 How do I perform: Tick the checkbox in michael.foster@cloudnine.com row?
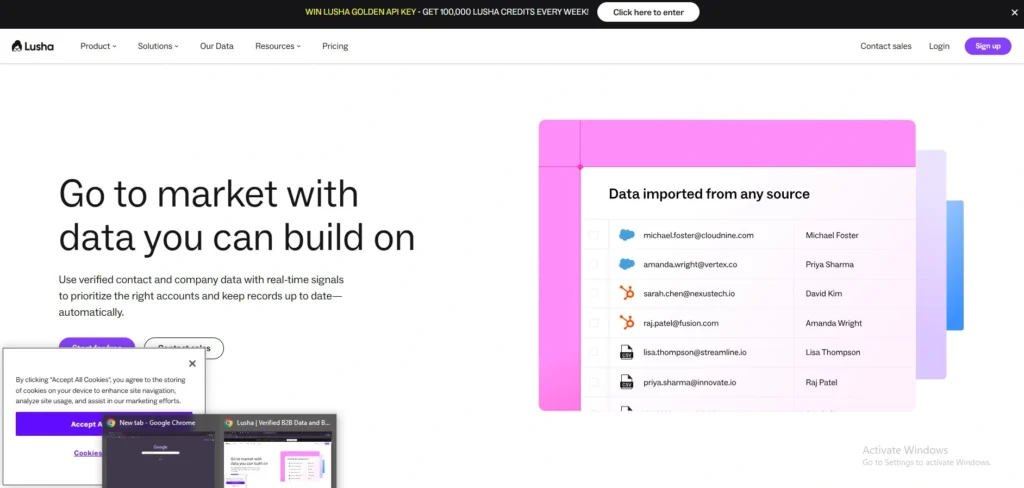(594, 235)
